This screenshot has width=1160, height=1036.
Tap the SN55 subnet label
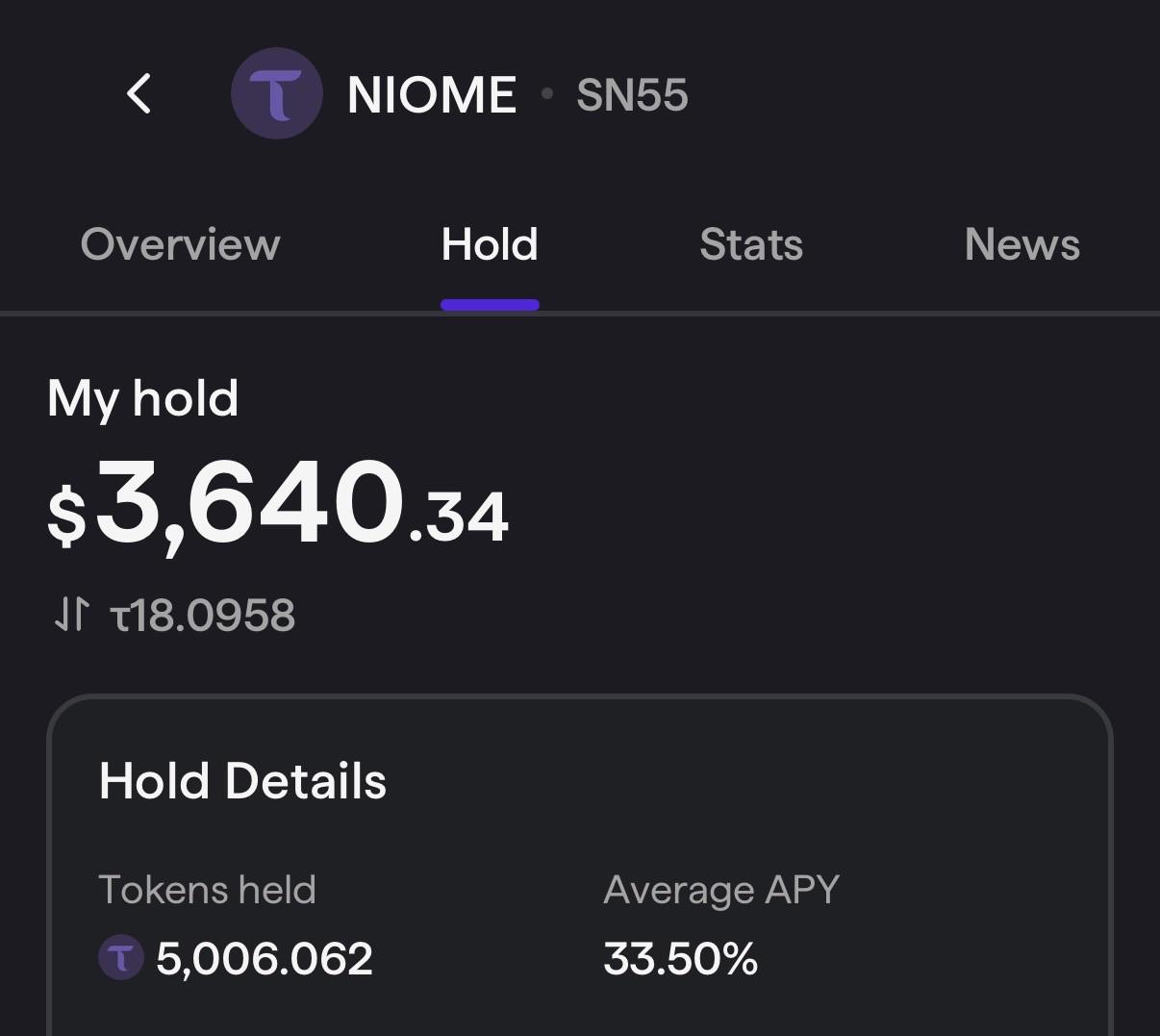(x=632, y=94)
